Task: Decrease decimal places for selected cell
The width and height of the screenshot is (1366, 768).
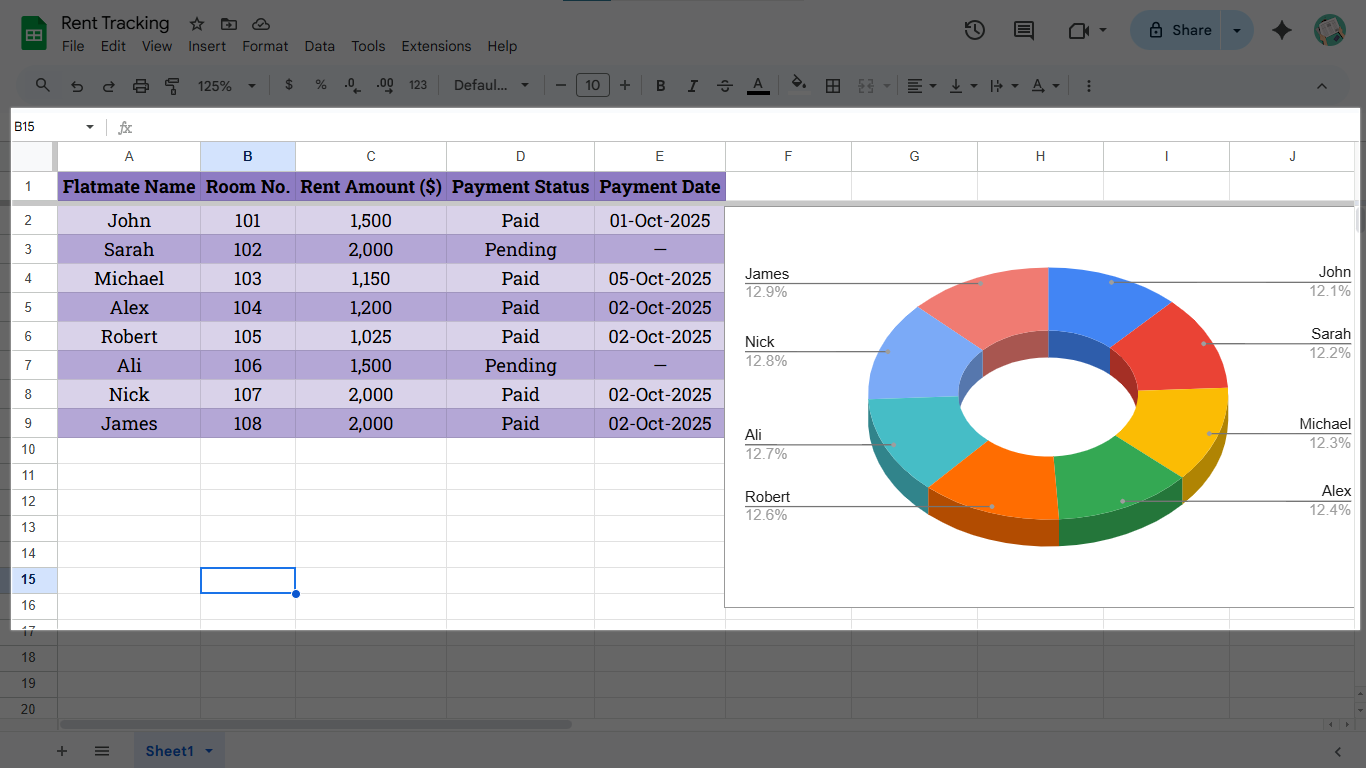Action: click(352, 86)
